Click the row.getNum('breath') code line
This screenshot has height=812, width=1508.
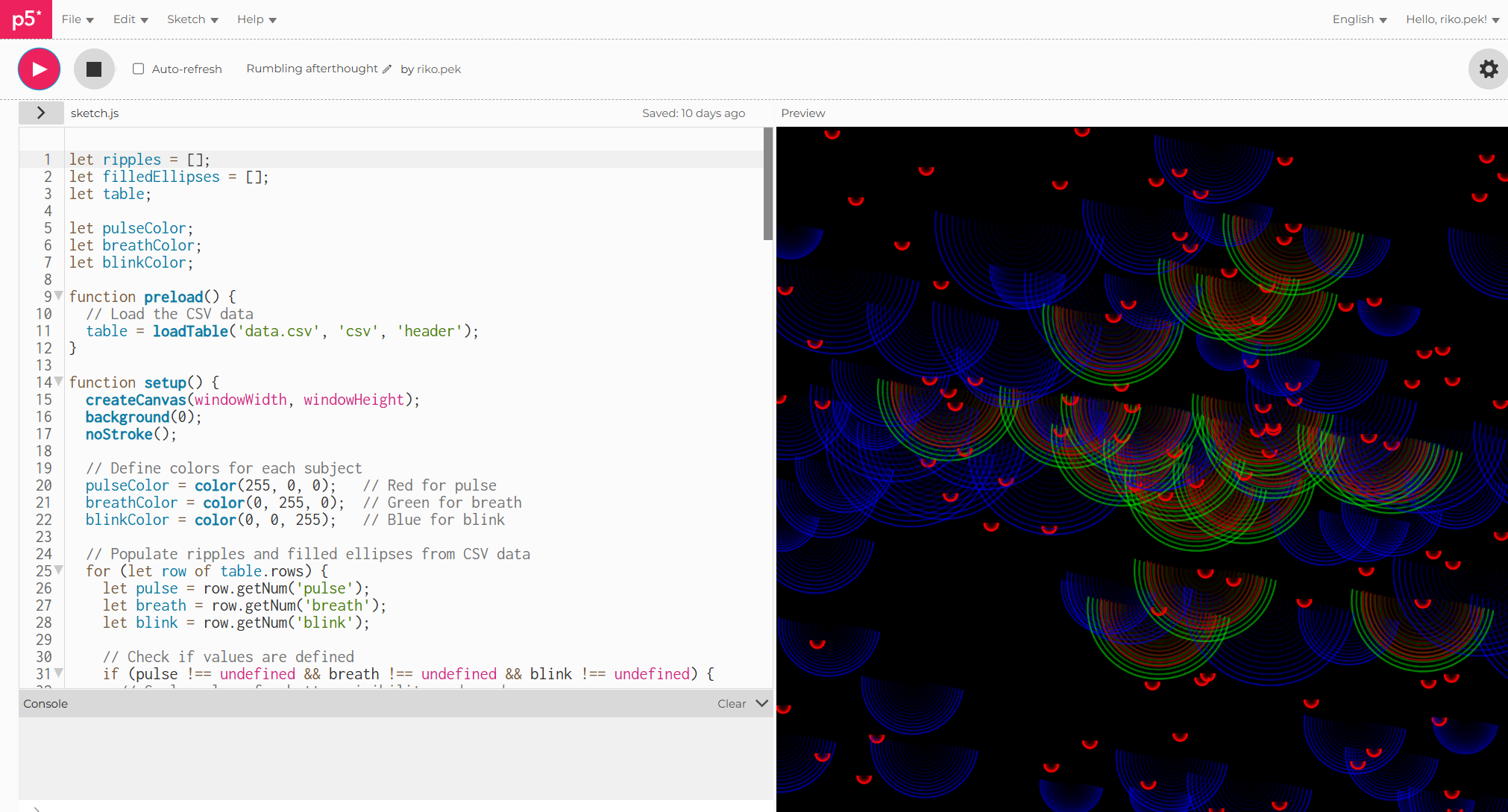click(x=245, y=605)
